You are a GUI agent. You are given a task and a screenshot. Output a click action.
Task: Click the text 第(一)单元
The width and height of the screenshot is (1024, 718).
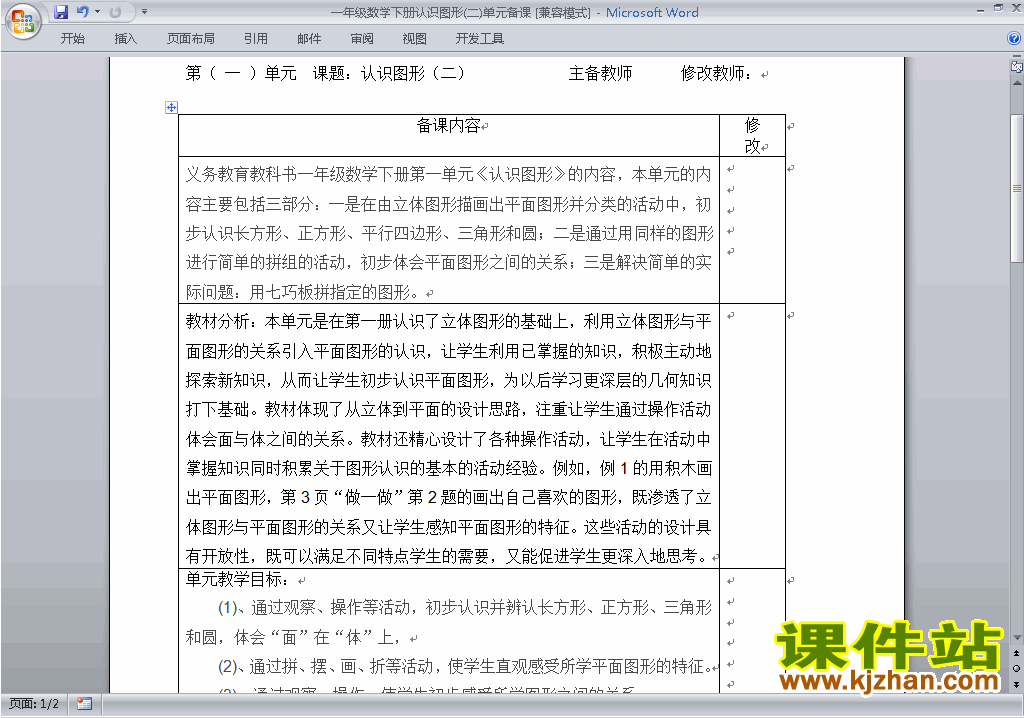pos(241,73)
